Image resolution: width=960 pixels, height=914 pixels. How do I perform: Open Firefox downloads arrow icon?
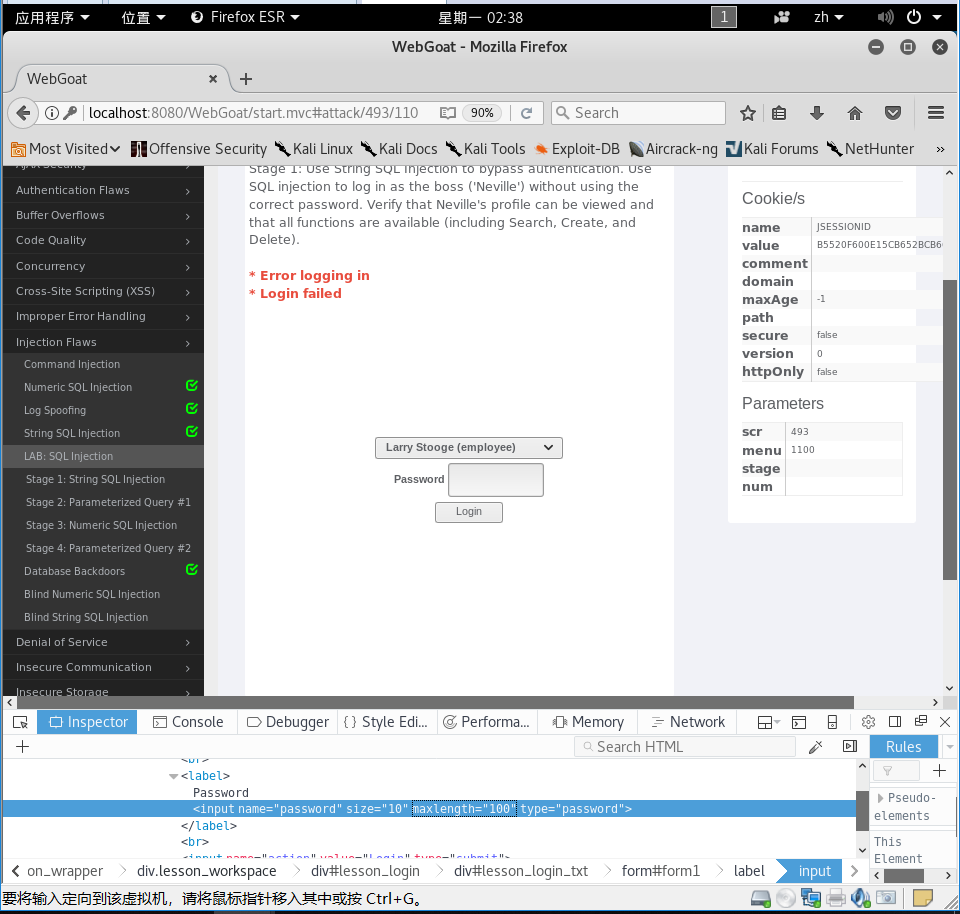click(817, 113)
